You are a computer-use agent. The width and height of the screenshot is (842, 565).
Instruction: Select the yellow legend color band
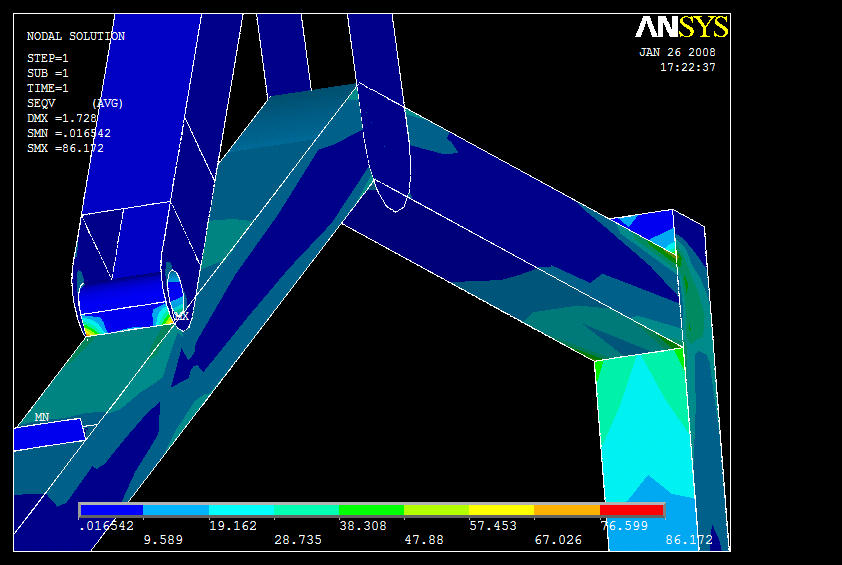502,510
